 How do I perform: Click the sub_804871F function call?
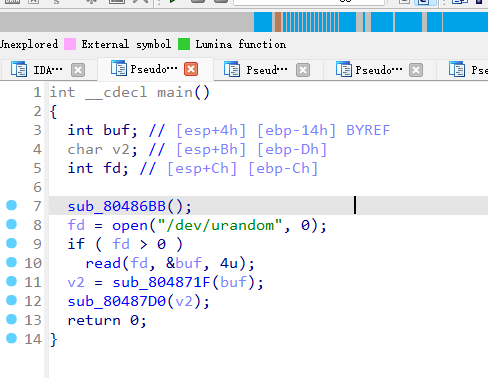click(x=161, y=282)
